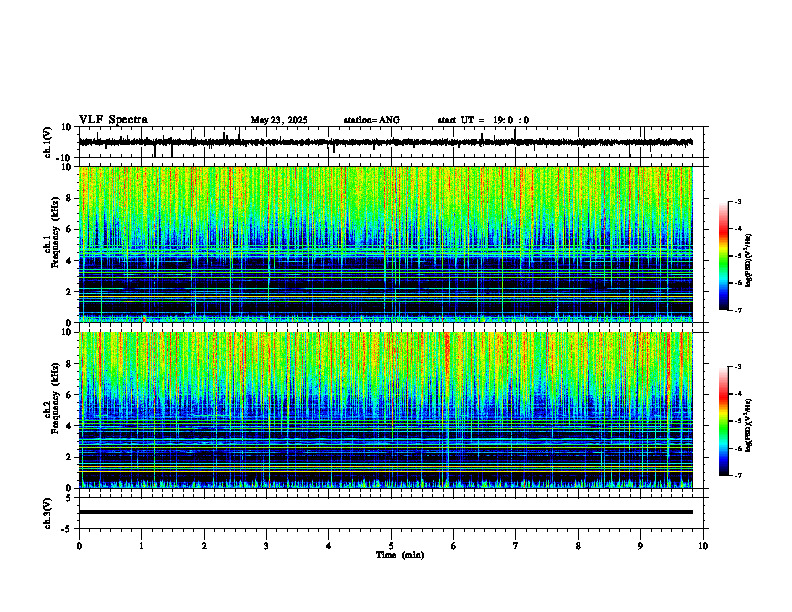Click the "VLF Spectra" plot title

(113, 120)
